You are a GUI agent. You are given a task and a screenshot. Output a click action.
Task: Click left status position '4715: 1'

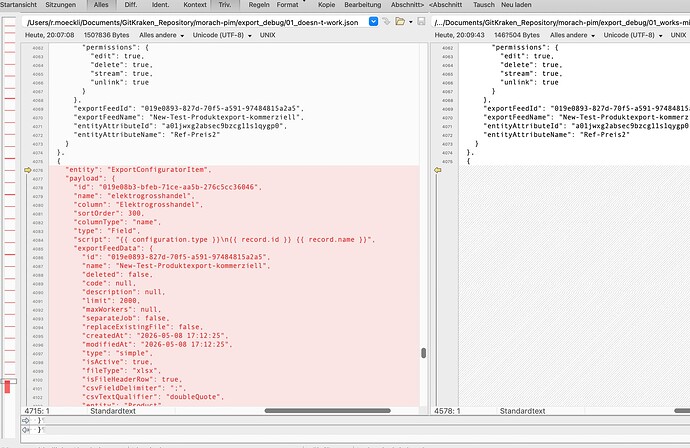click(37, 411)
